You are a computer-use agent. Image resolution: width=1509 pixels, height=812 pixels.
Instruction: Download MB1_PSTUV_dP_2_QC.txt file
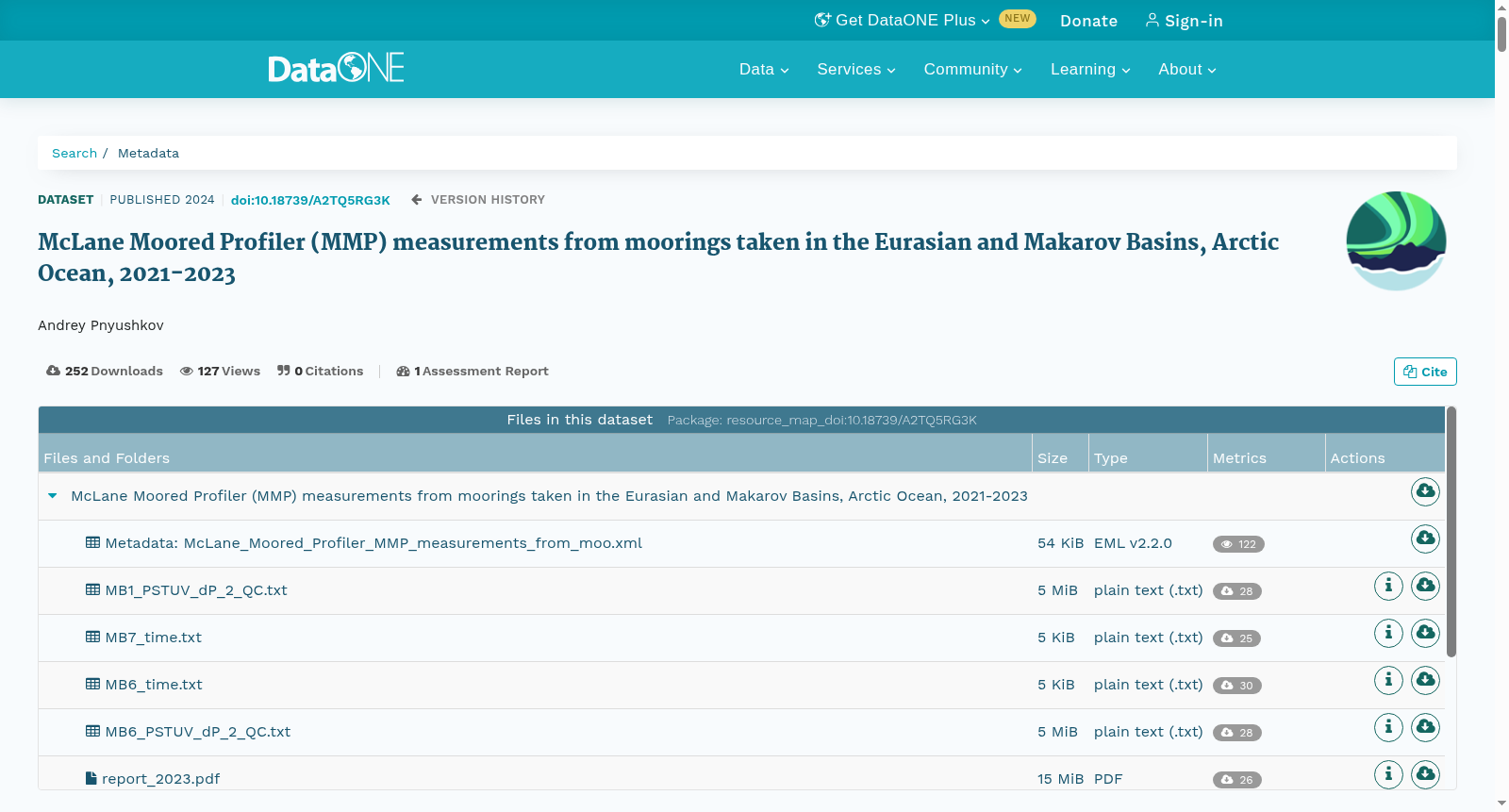[x=1425, y=586]
